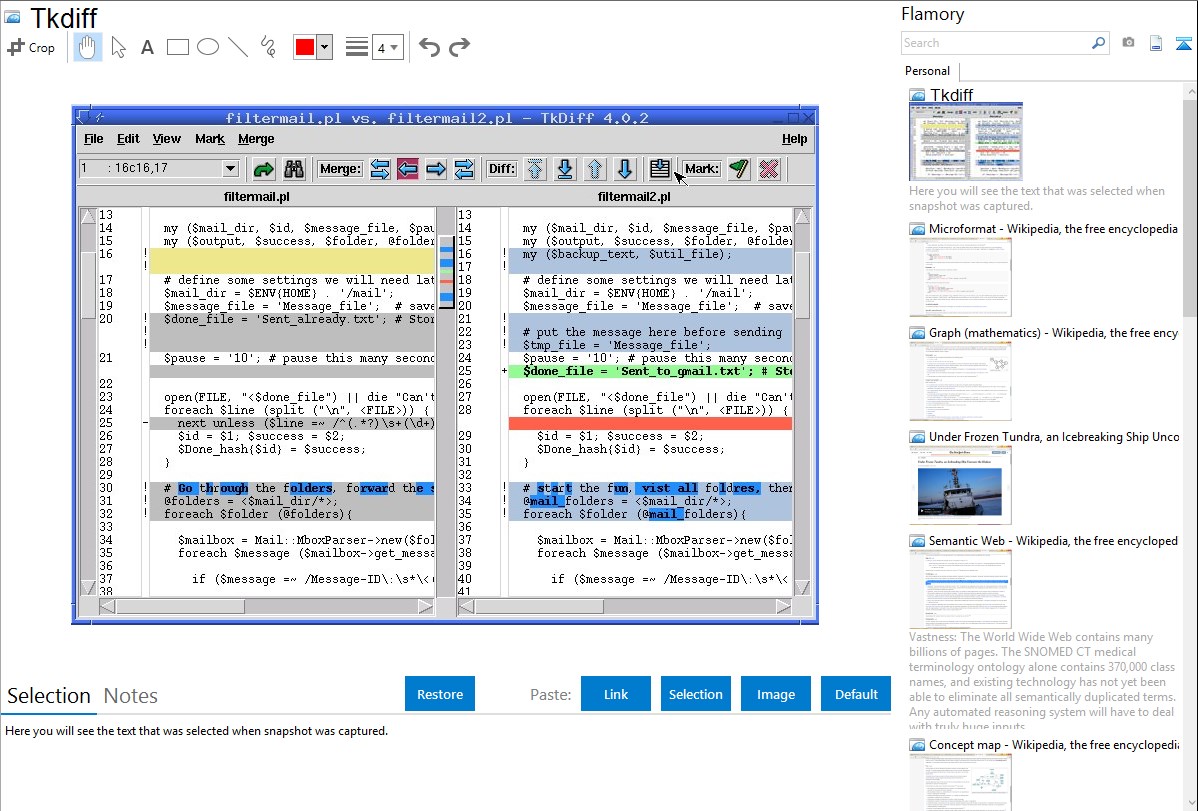The height and width of the screenshot is (811, 1198).
Task: Jump to last diff in TkDiff toolbar
Action: pos(565,169)
